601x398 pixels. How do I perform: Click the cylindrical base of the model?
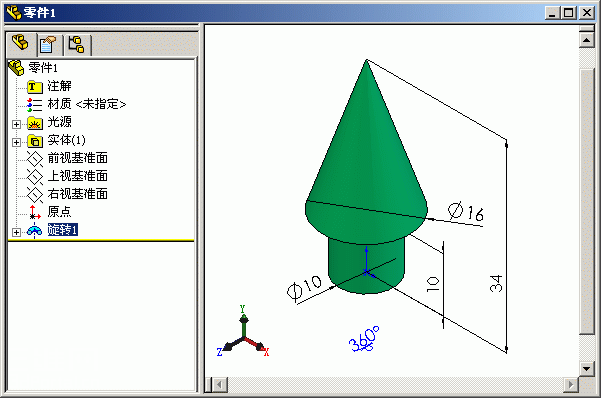tap(345, 265)
